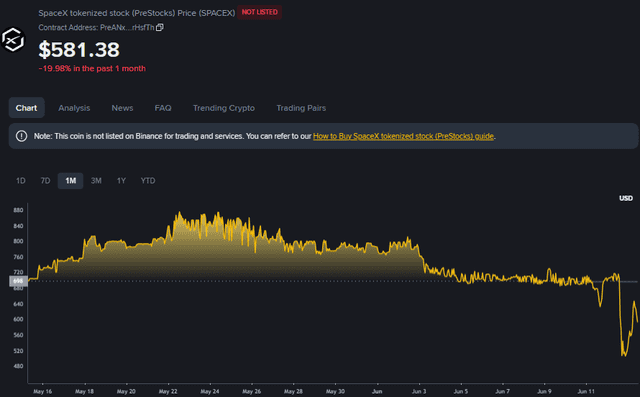640x397 pixels.
Task: Go to the FAQ tab
Action: [x=163, y=108]
